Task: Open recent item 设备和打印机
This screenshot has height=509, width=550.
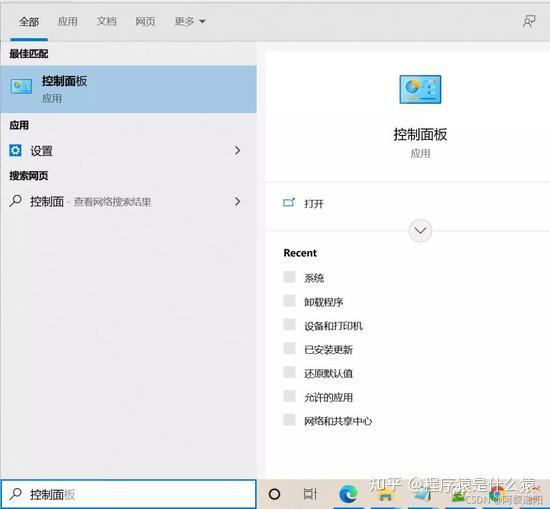Action: 333,326
